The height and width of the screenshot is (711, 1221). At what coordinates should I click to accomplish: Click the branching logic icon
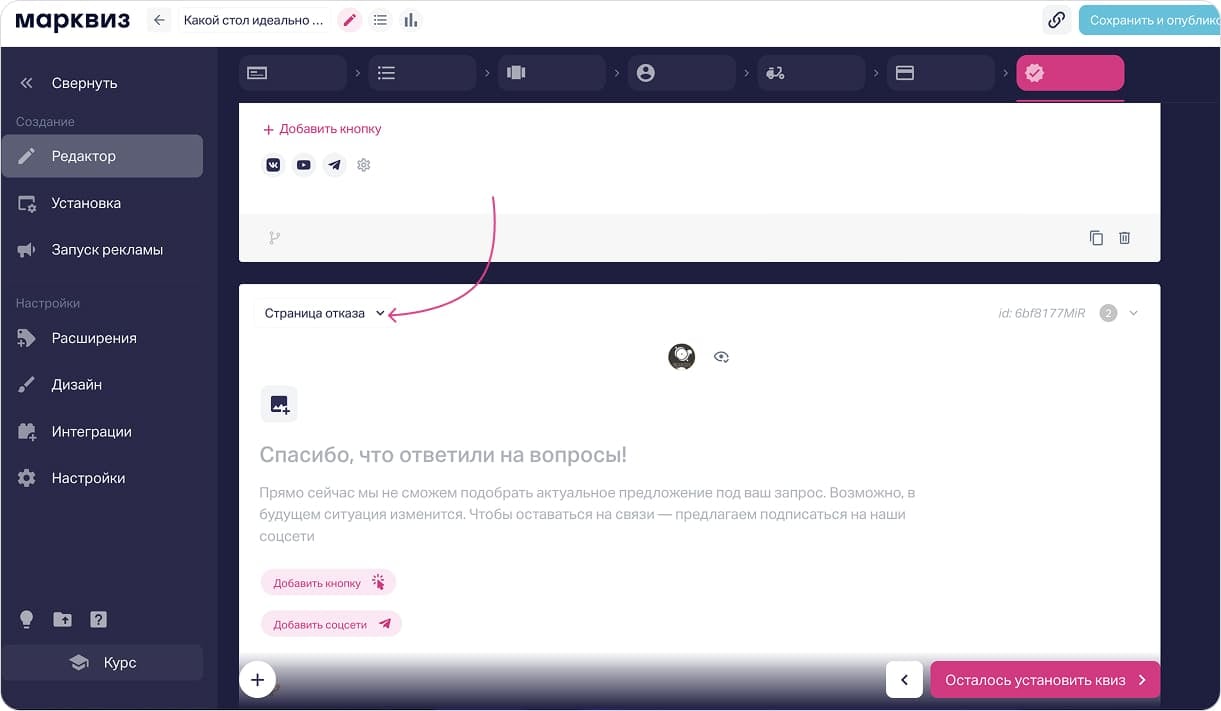(x=275, y=238)
